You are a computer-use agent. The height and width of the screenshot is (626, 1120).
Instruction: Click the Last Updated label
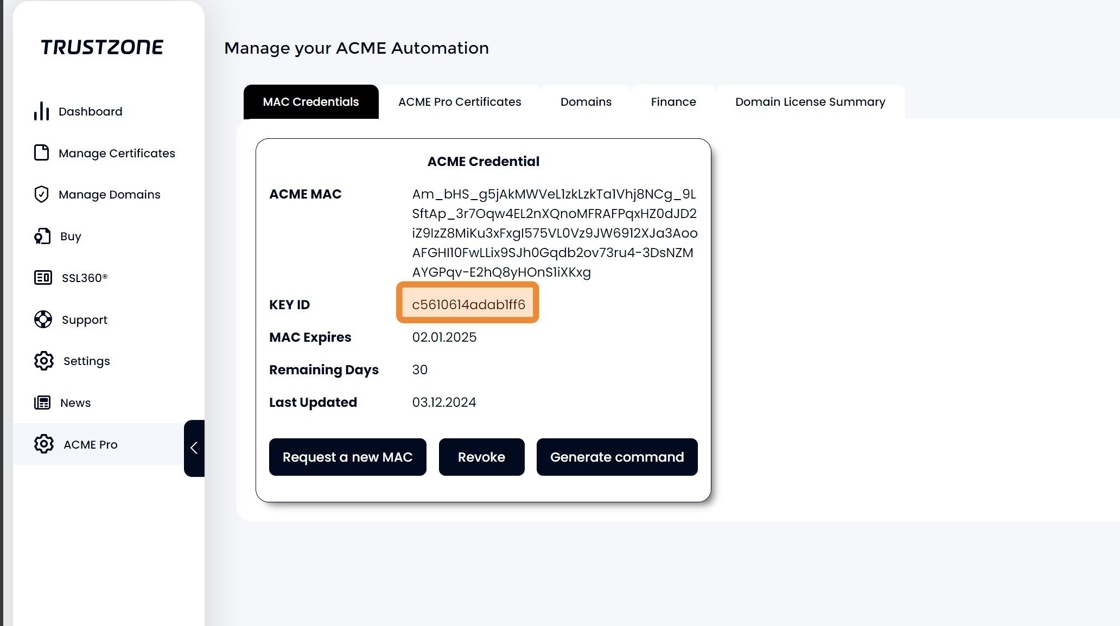(313, 402)
